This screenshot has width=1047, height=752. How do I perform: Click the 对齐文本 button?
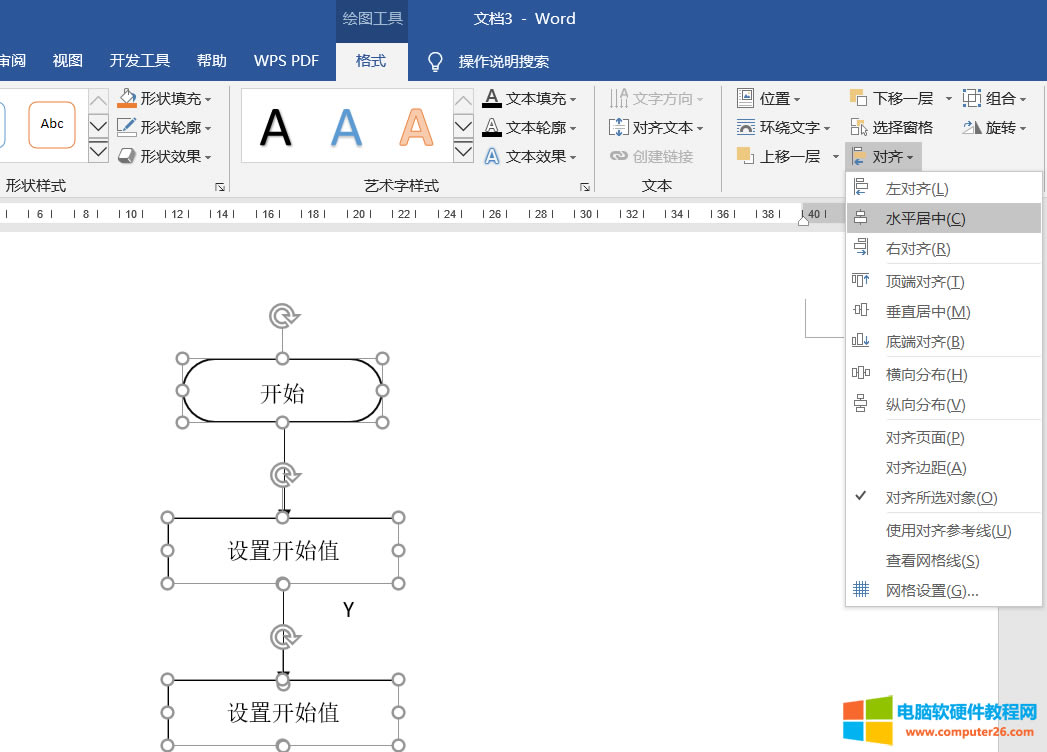pos(656,128)
